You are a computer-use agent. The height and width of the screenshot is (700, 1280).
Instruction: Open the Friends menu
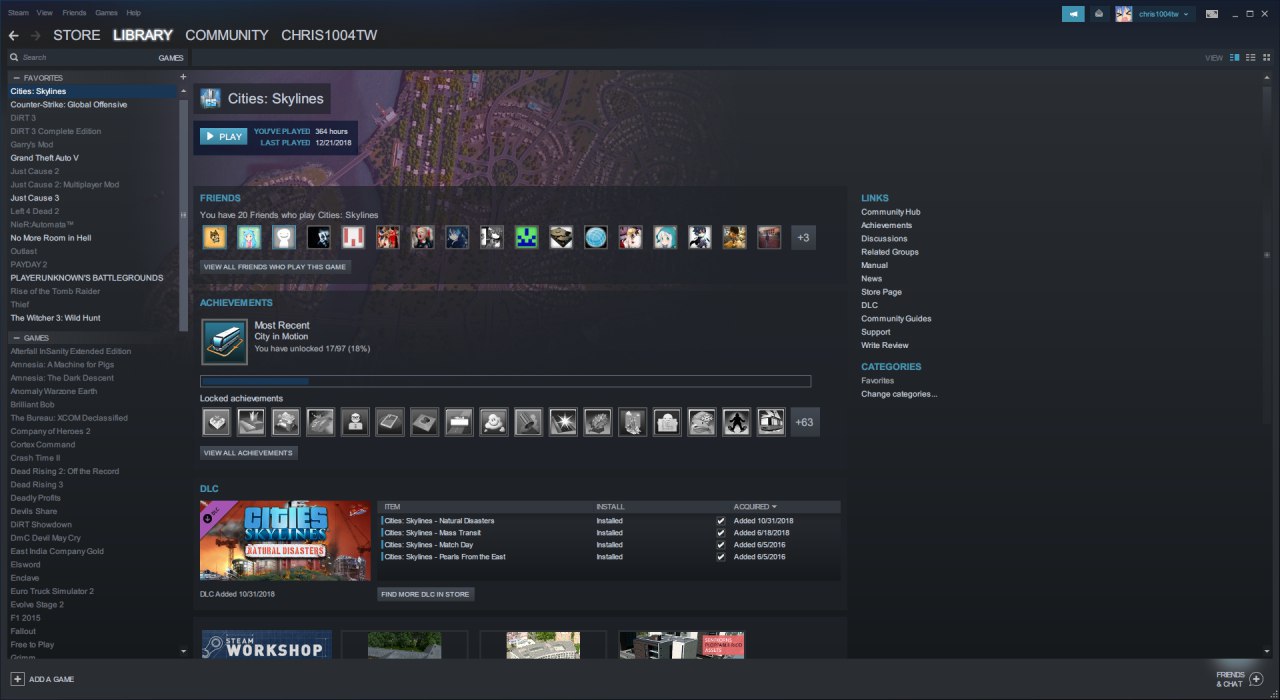point(74,13)
